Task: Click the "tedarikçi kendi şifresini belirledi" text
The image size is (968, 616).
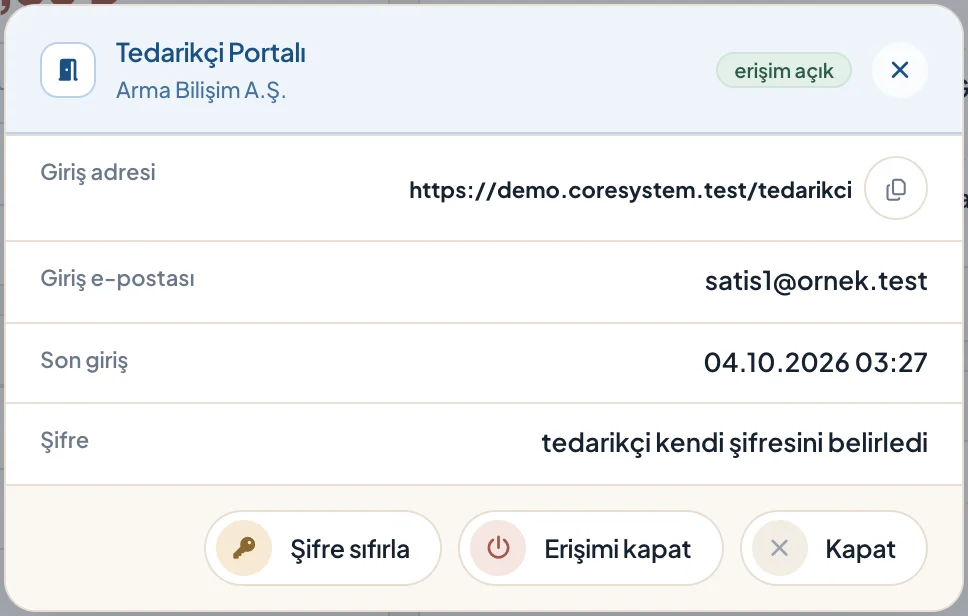Action: [x=735, y=443]
